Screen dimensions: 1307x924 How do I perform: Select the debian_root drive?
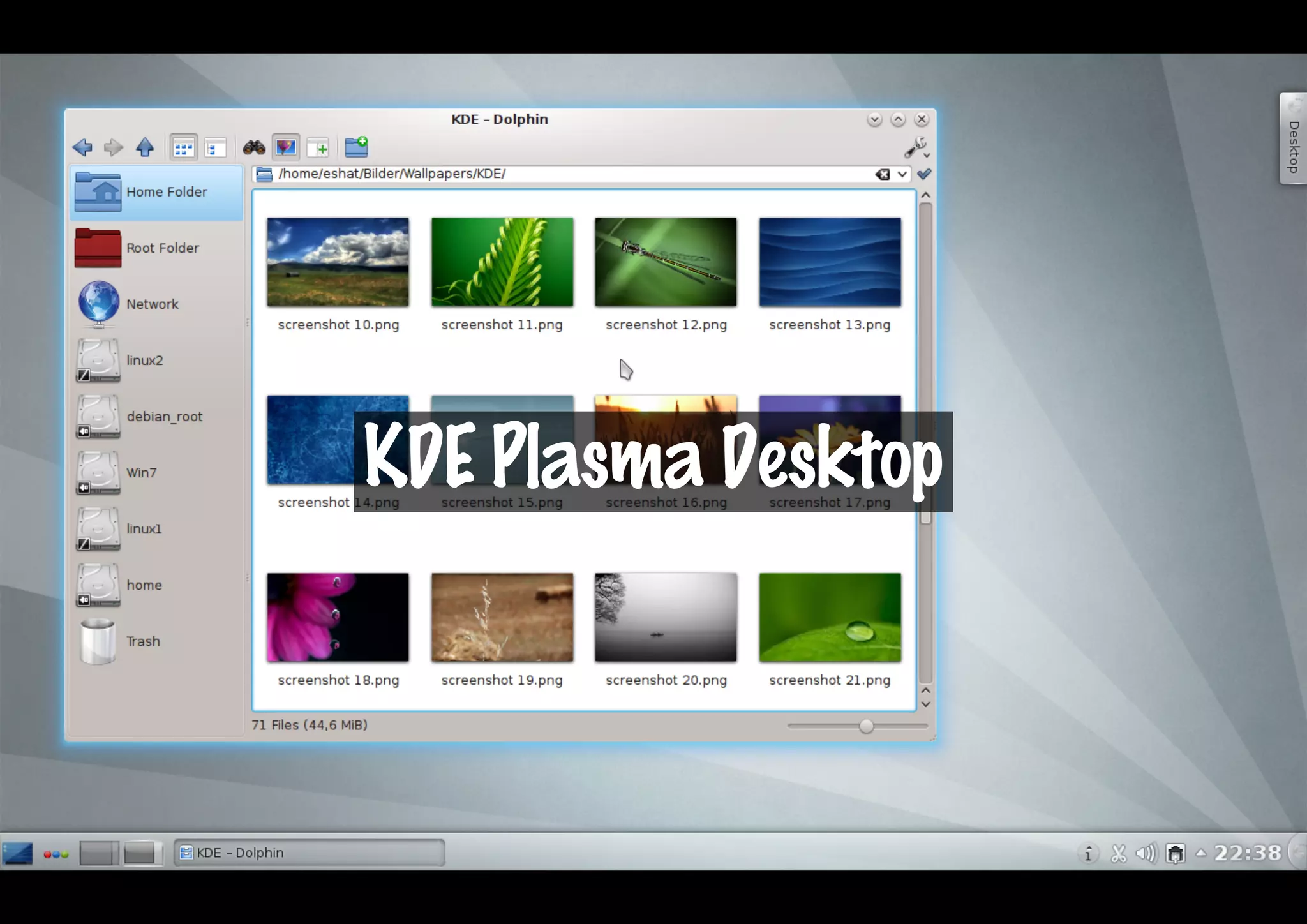click(156, 417)
